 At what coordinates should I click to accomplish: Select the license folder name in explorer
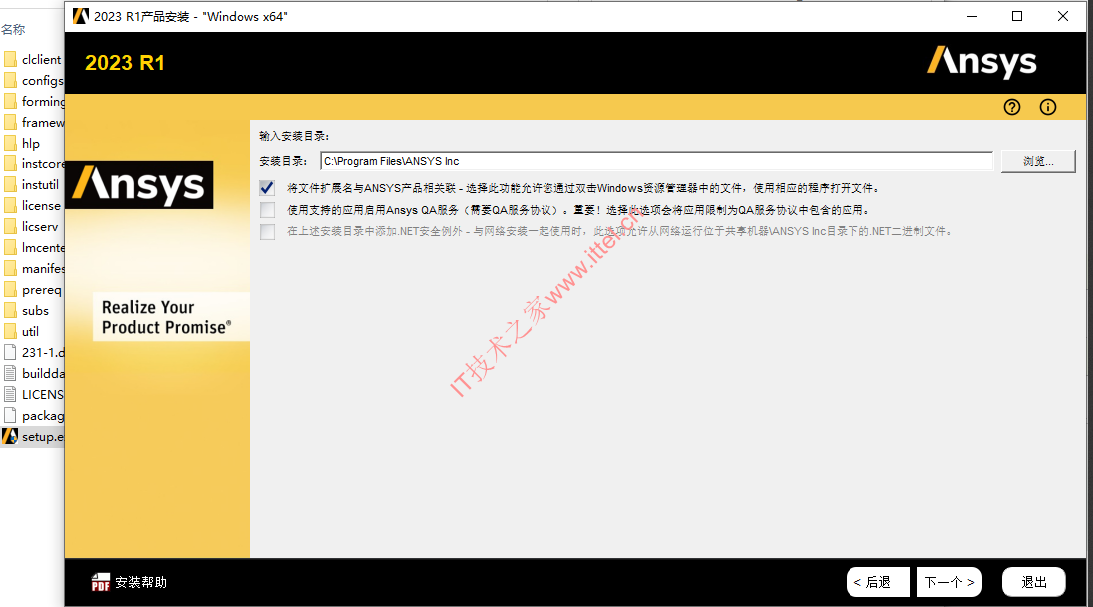point(41,206)
